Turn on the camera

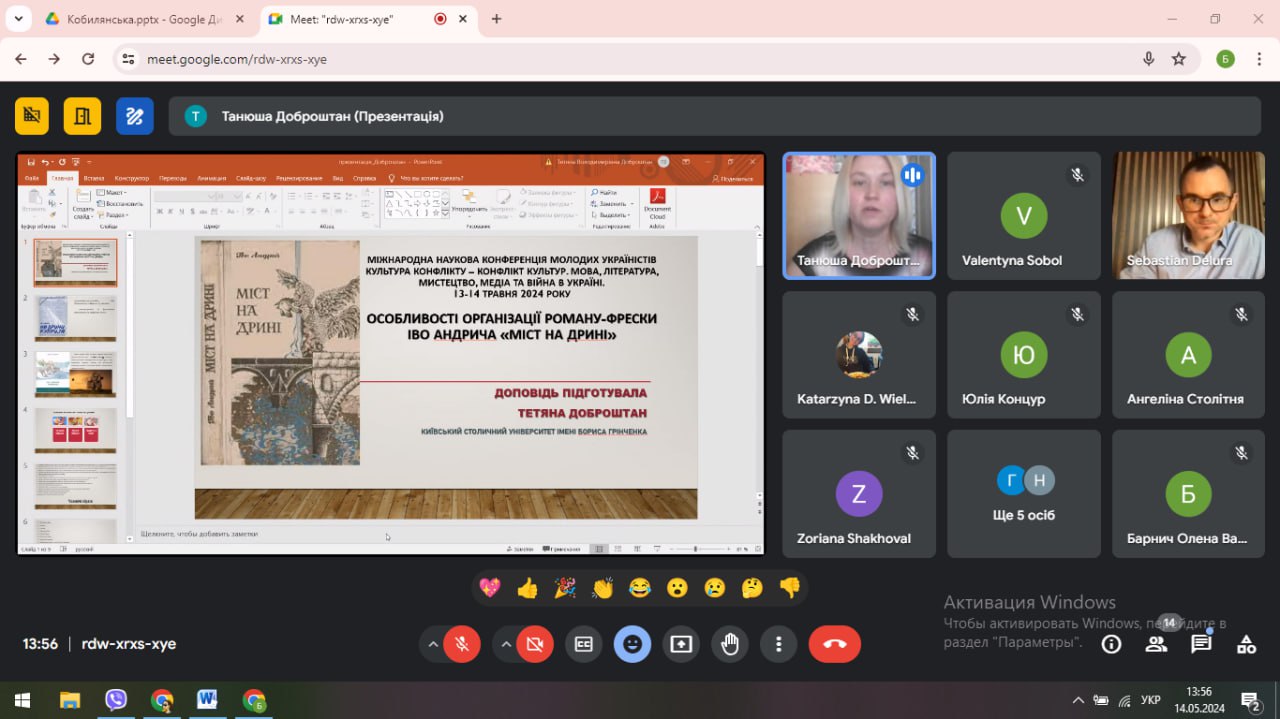[534, 645]
